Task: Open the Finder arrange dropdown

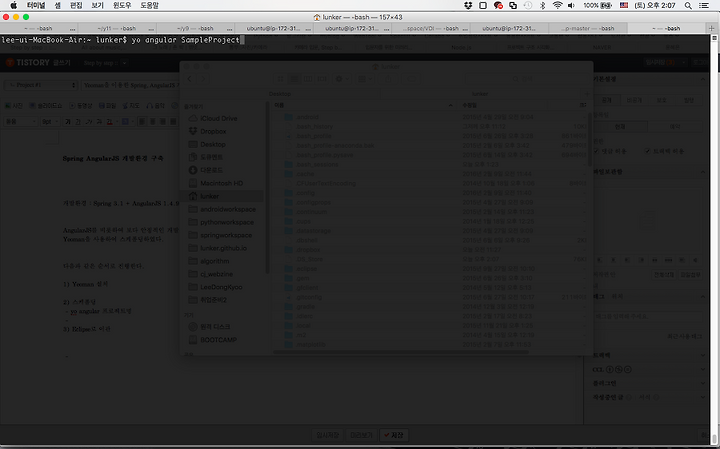Action: click(x=365, y=79)
